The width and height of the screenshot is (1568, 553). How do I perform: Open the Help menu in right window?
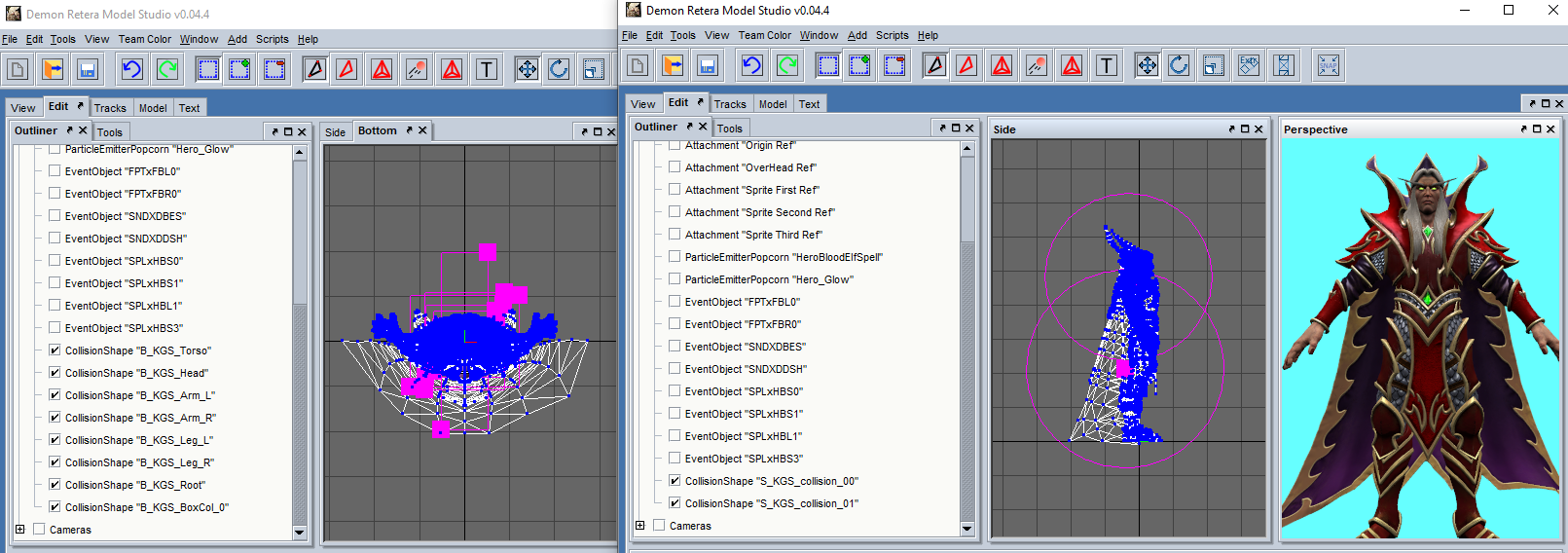929,35
